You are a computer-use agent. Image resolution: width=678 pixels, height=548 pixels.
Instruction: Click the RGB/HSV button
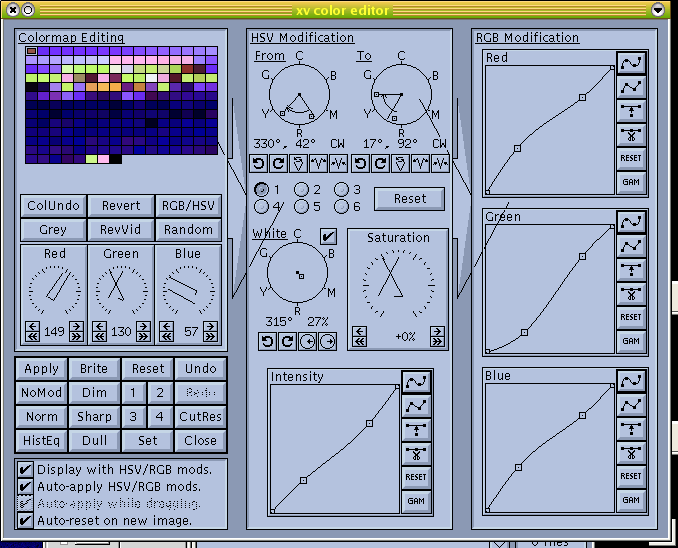pos(188,206)
